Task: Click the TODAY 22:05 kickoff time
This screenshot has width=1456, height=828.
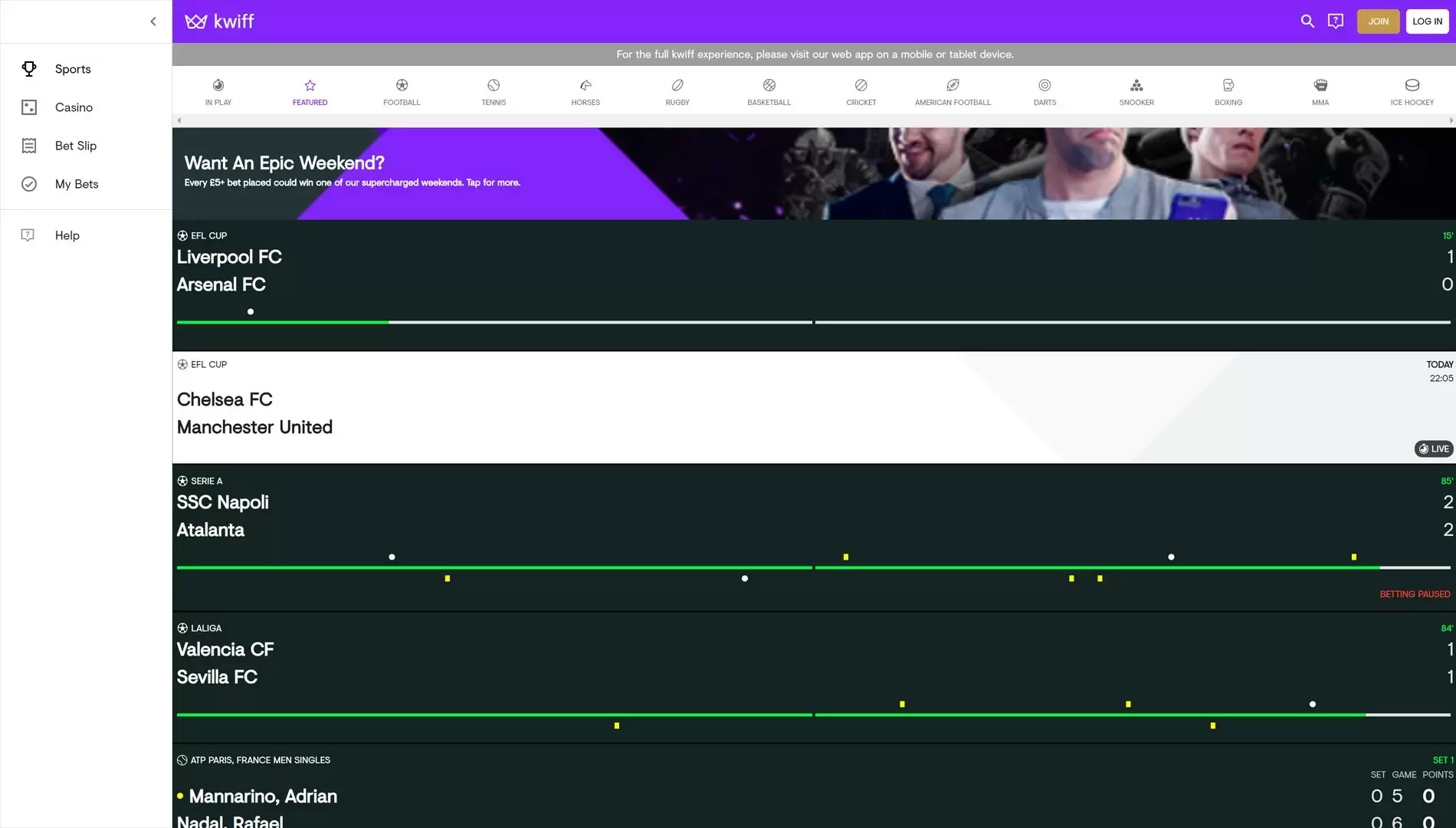Action: (1440, 371)
